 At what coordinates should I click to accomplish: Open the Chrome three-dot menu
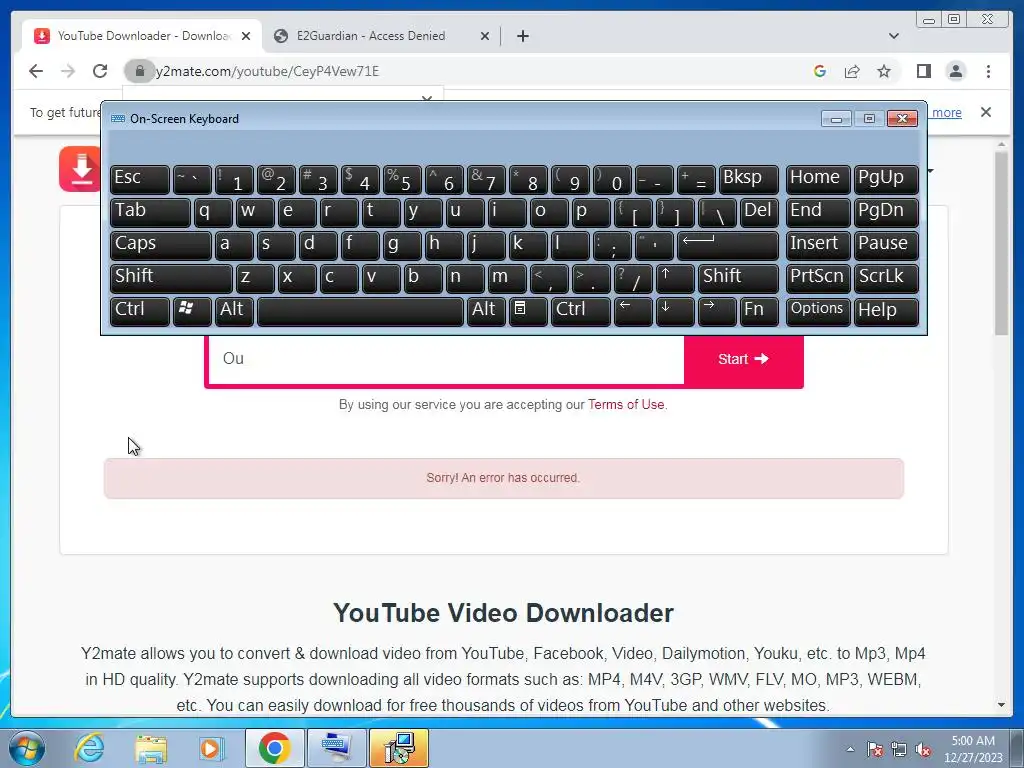(988, 71)
